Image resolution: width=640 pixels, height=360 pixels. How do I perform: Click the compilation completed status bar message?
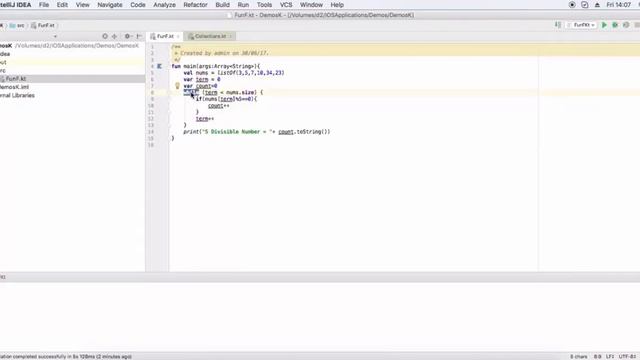click(66, 356)
